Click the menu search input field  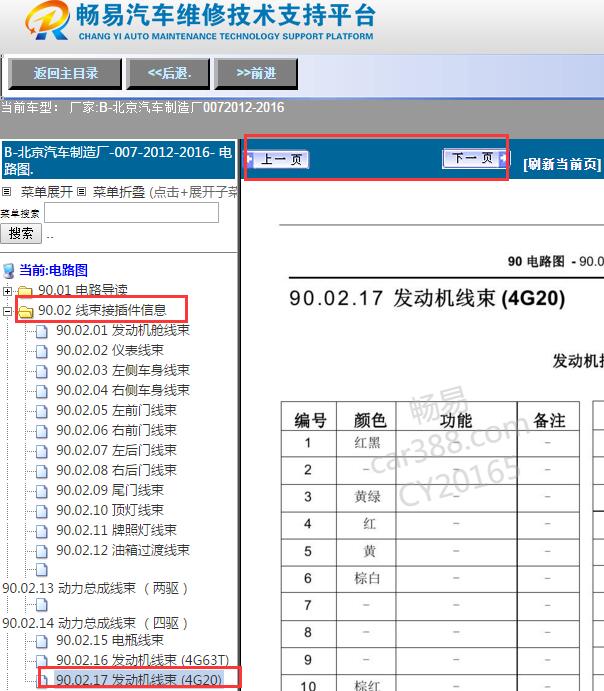pos(131,213)
